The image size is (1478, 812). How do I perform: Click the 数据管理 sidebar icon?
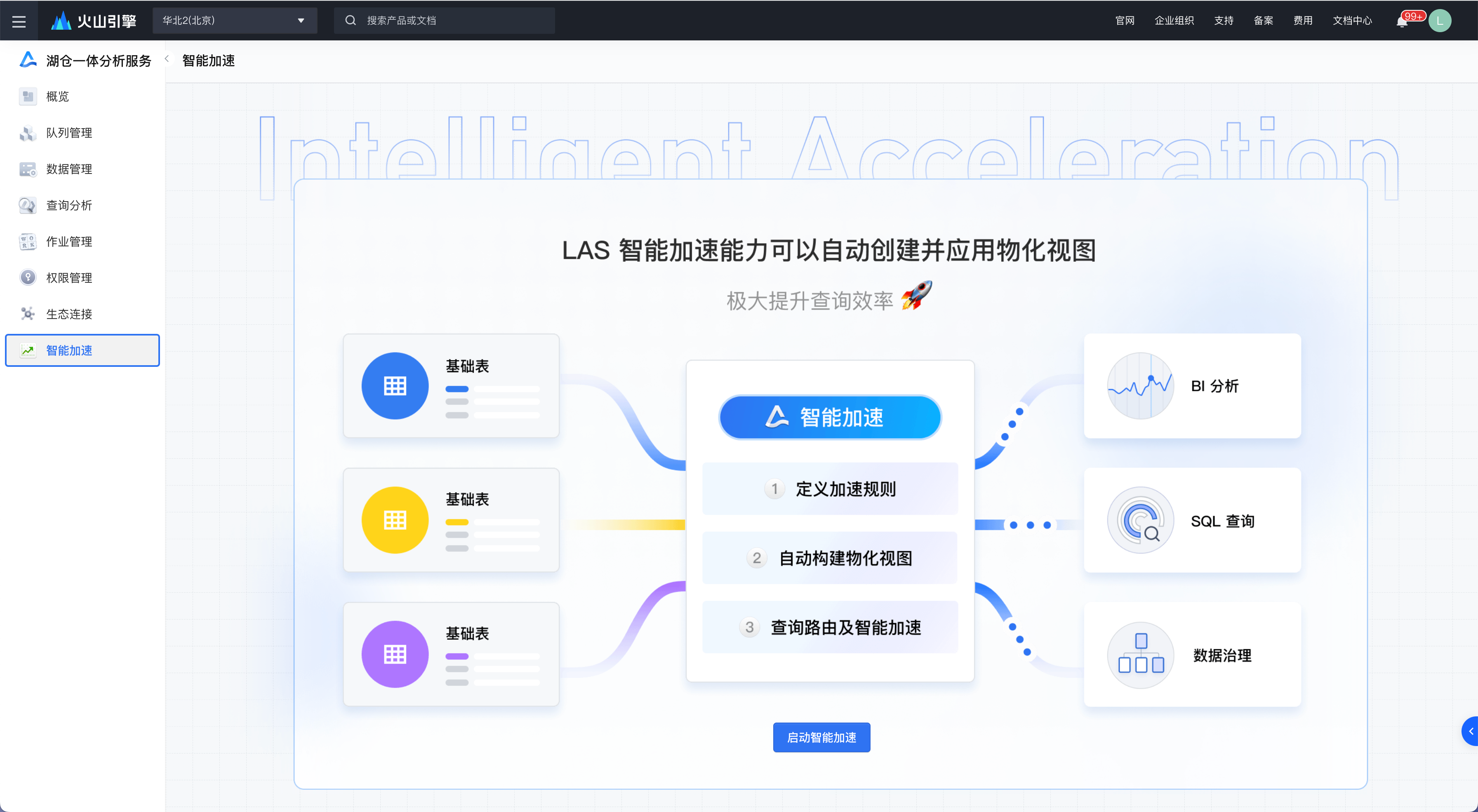pyautogui.click(x=28, y=169)
